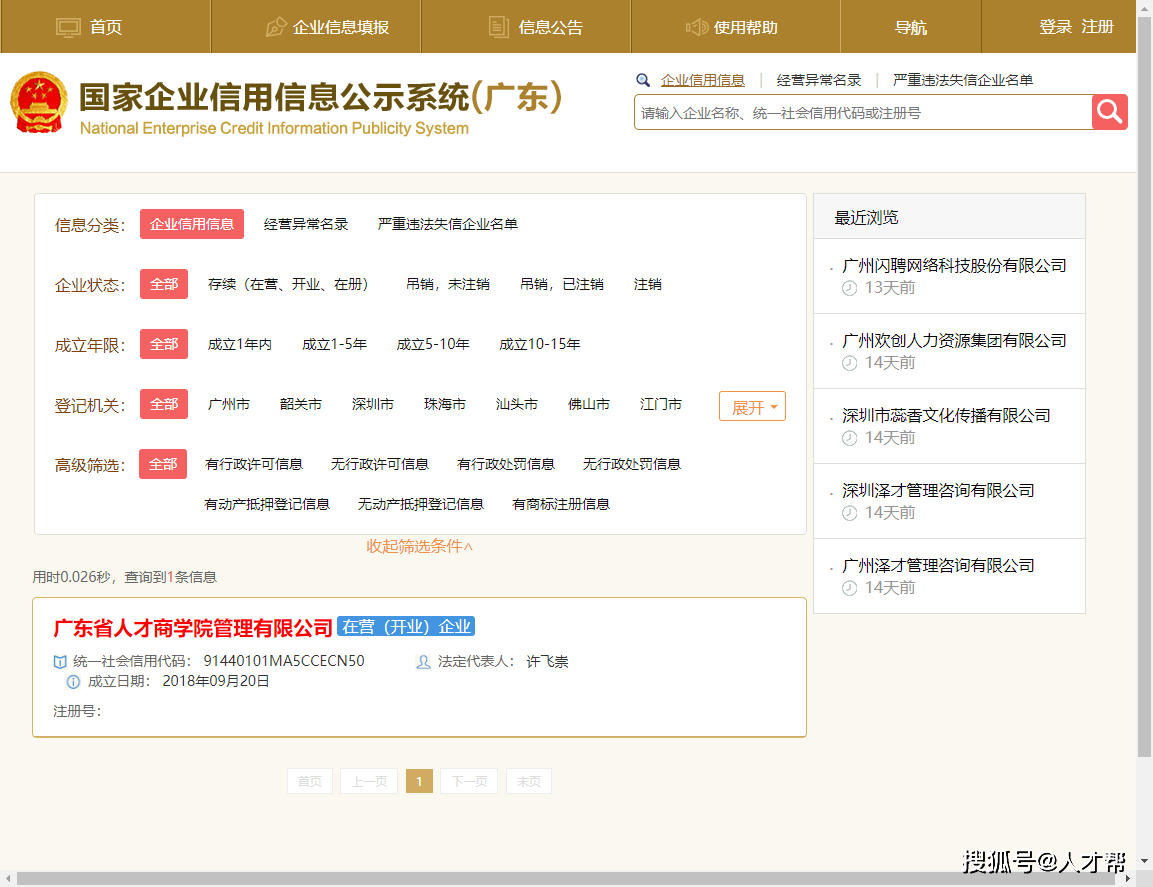The height and width of the screenshot is (887, 1153).
Task: Select 全部 for 登记机关
Action: pyautogui.click(x=164, y=405)
